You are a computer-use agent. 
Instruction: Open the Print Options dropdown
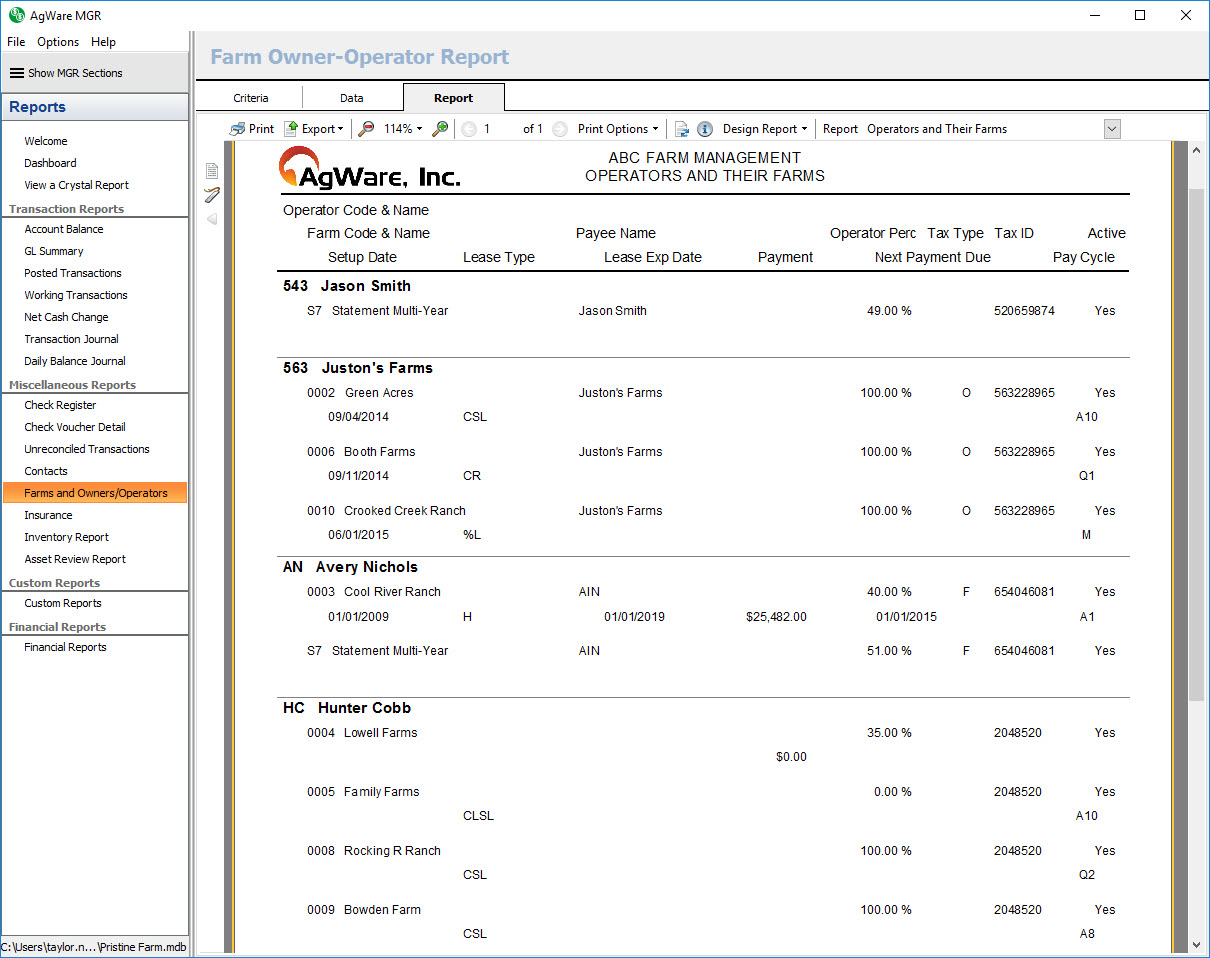tap(618, 129)
